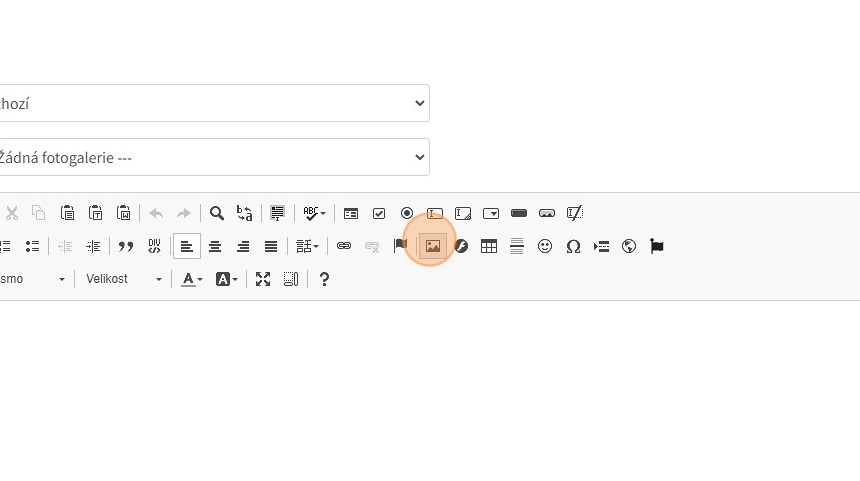Click the question mark help icon

tap(324, 279)
